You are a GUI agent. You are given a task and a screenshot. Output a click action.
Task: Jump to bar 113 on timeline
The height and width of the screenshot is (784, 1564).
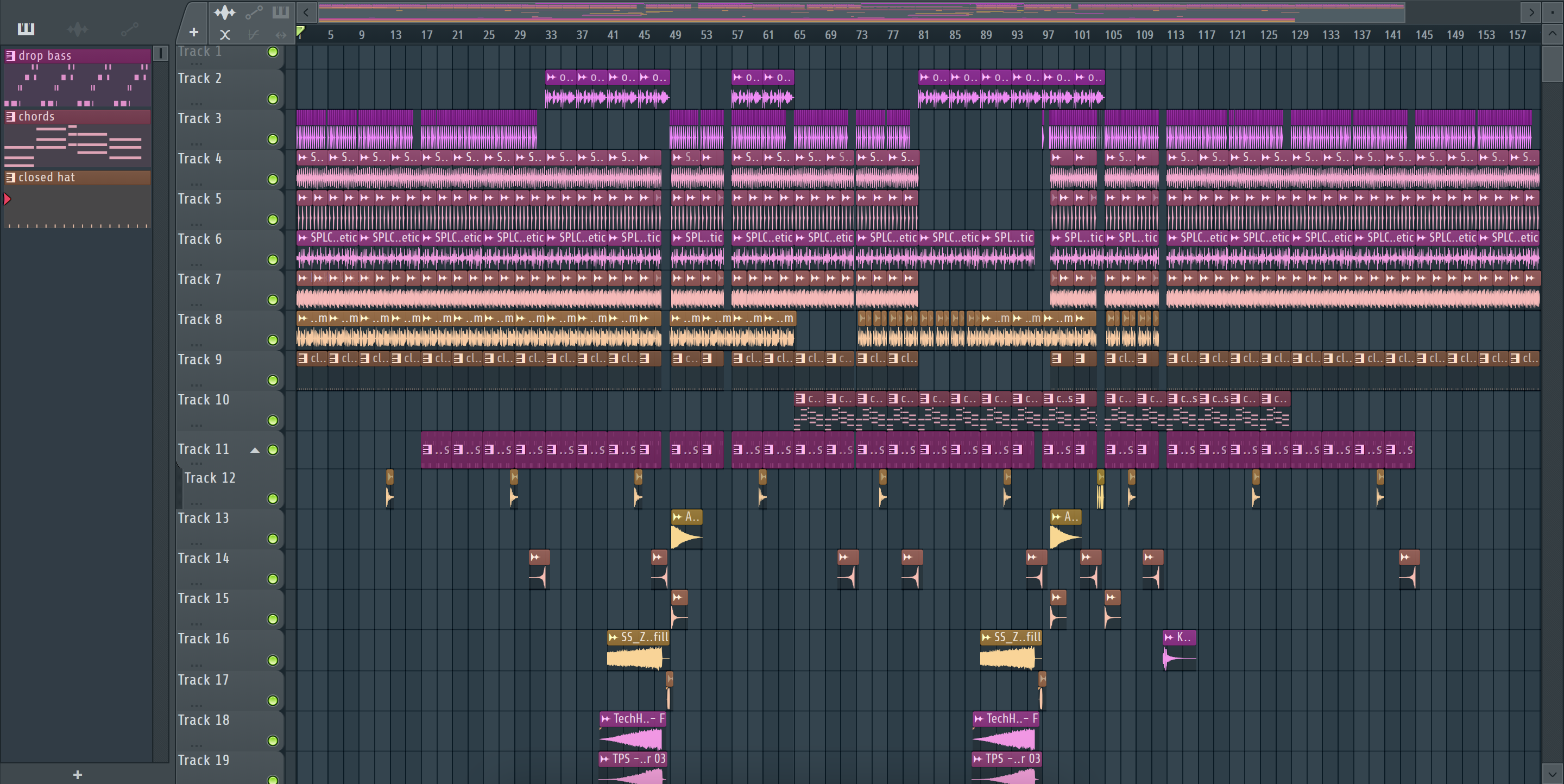coord(1175,35)
